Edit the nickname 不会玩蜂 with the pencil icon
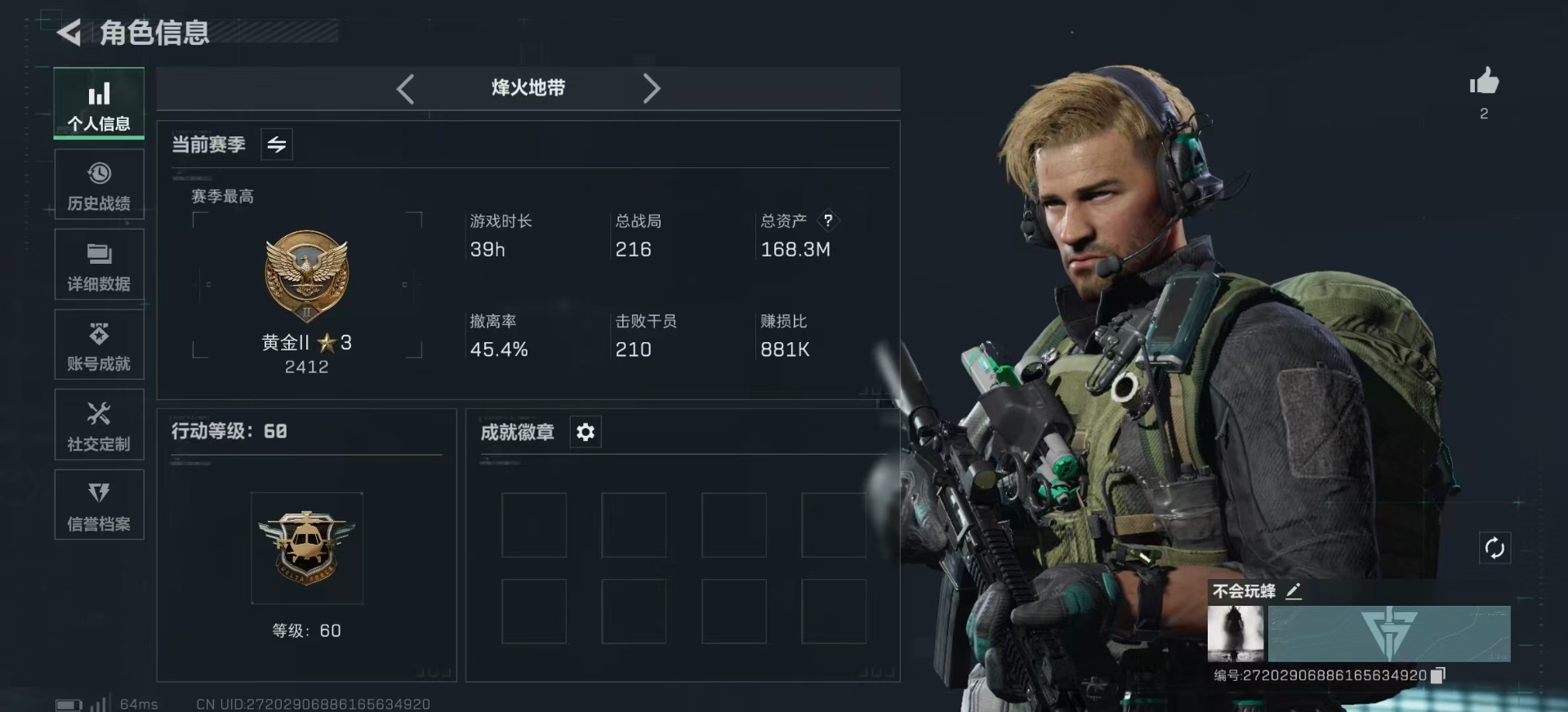Viewport: 1568px width, 712px height. (1294, 591)
